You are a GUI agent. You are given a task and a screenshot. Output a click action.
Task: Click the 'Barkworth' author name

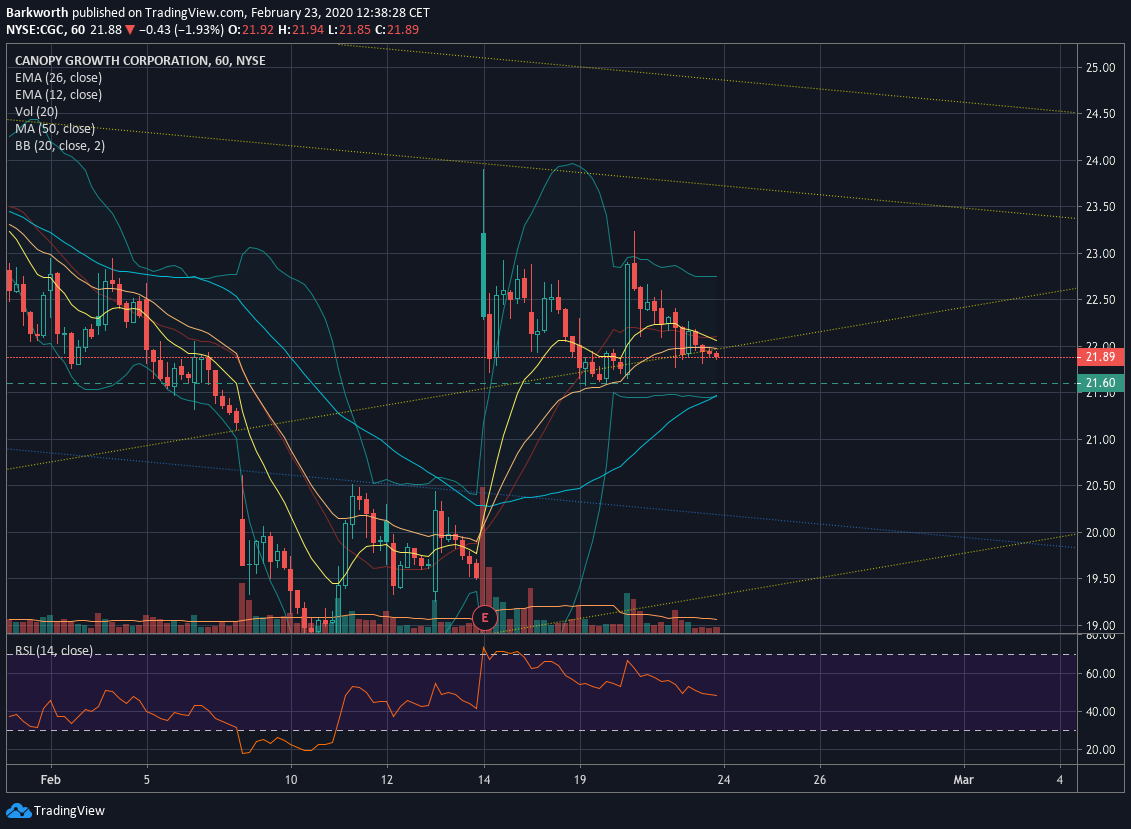(x=37, y=13)
